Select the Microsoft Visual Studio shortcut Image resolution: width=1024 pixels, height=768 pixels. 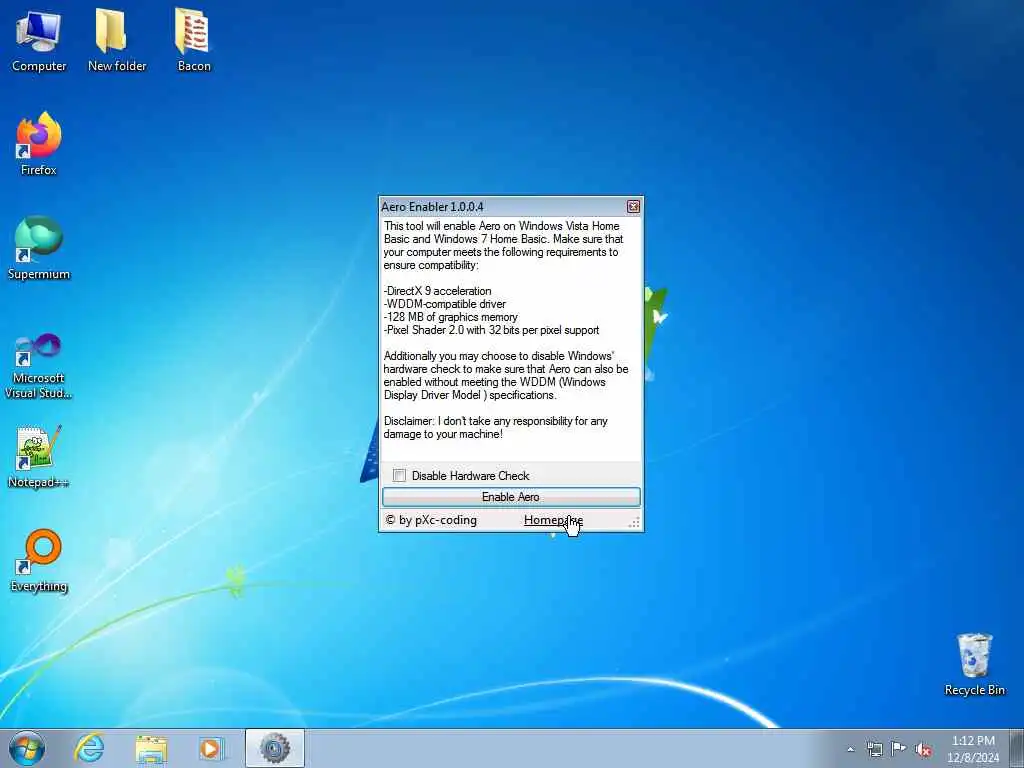click(39, 366)
